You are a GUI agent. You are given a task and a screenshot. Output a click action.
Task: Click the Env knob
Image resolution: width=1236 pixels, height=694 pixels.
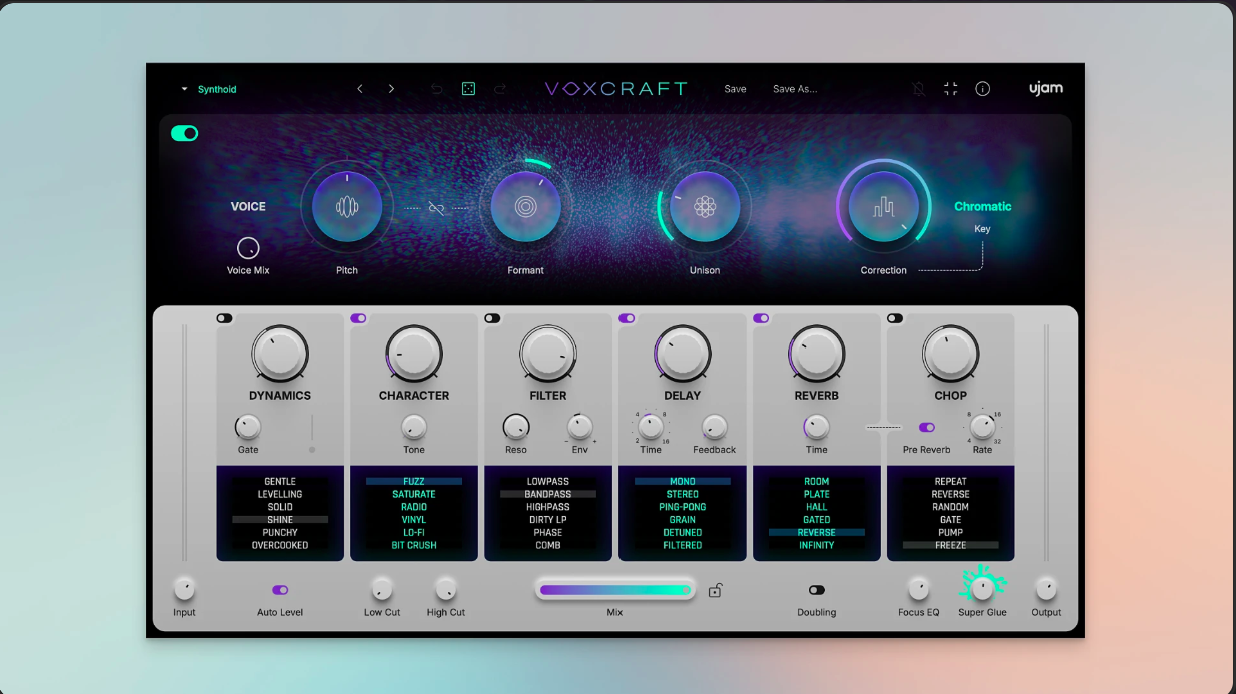[x=580, y=427]
